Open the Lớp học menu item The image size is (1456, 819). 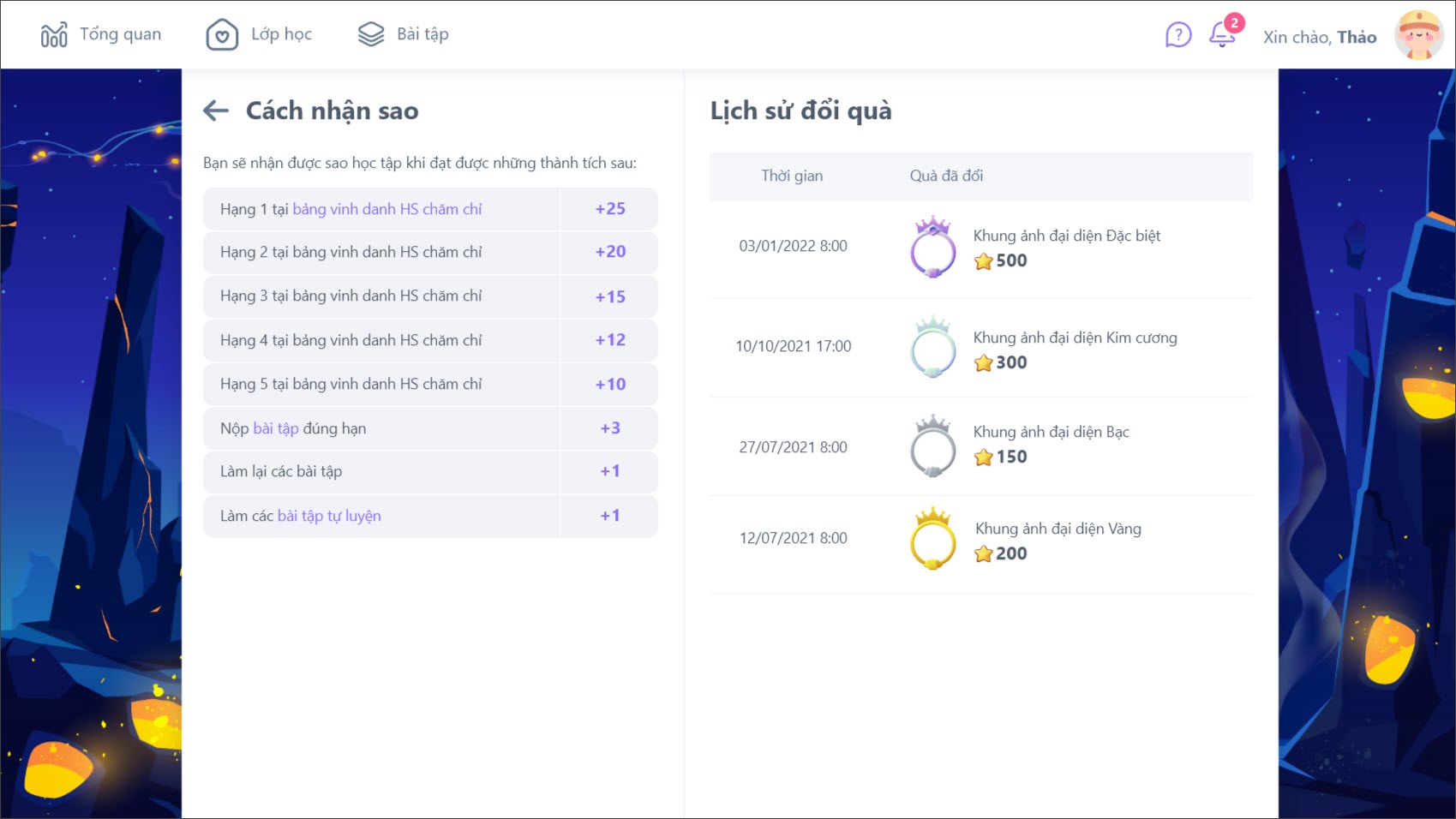[281, 34]
